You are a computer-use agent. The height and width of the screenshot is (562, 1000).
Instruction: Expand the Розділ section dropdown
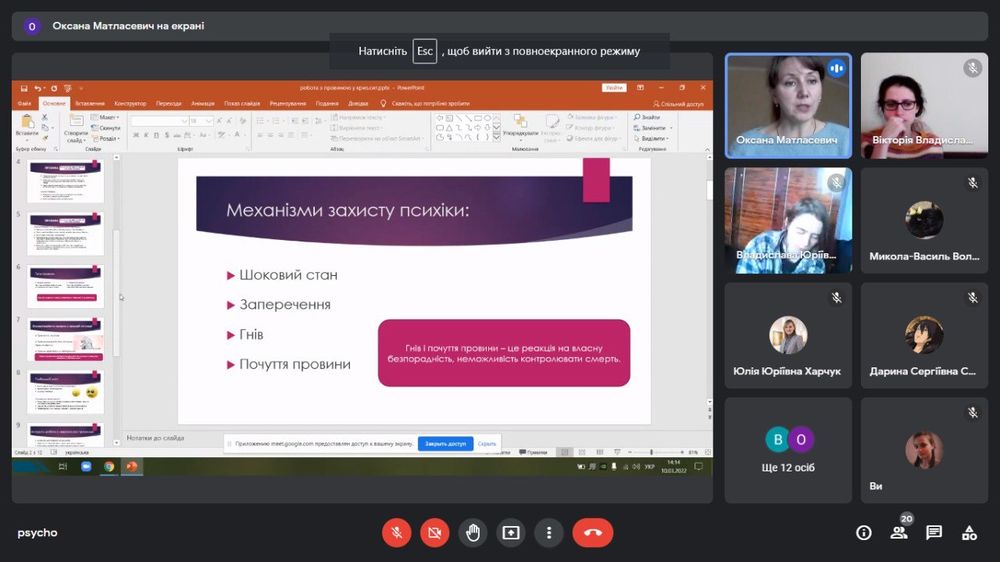click(x=105, y=138)
